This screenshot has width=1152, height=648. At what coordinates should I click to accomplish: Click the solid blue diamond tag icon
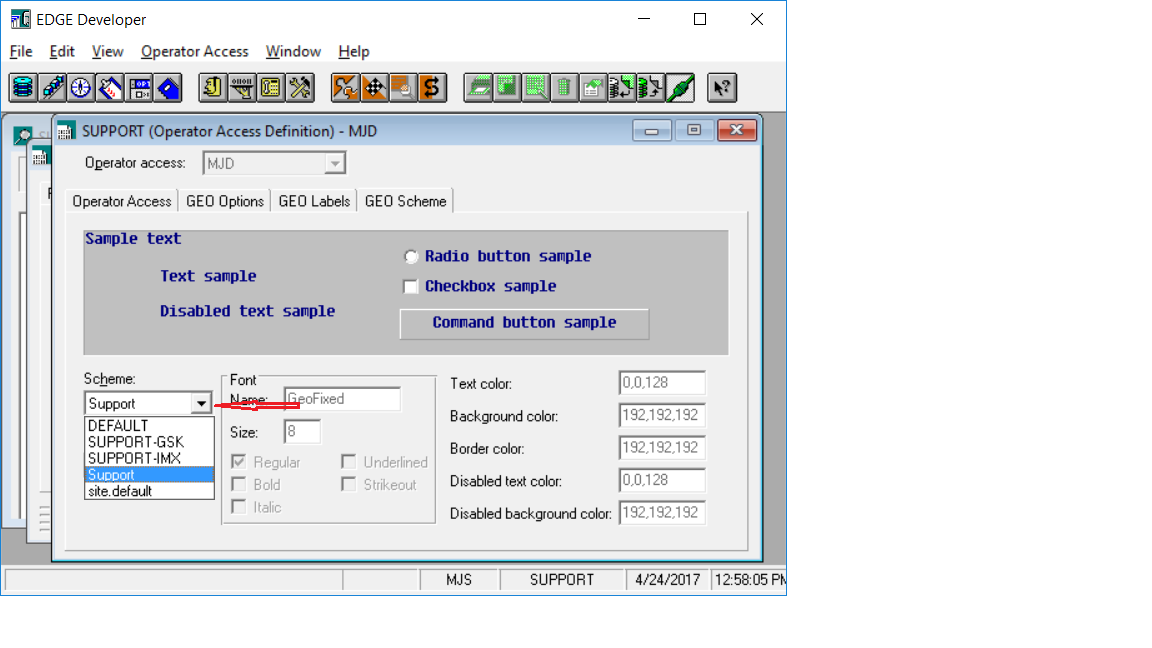coord(168,87)
